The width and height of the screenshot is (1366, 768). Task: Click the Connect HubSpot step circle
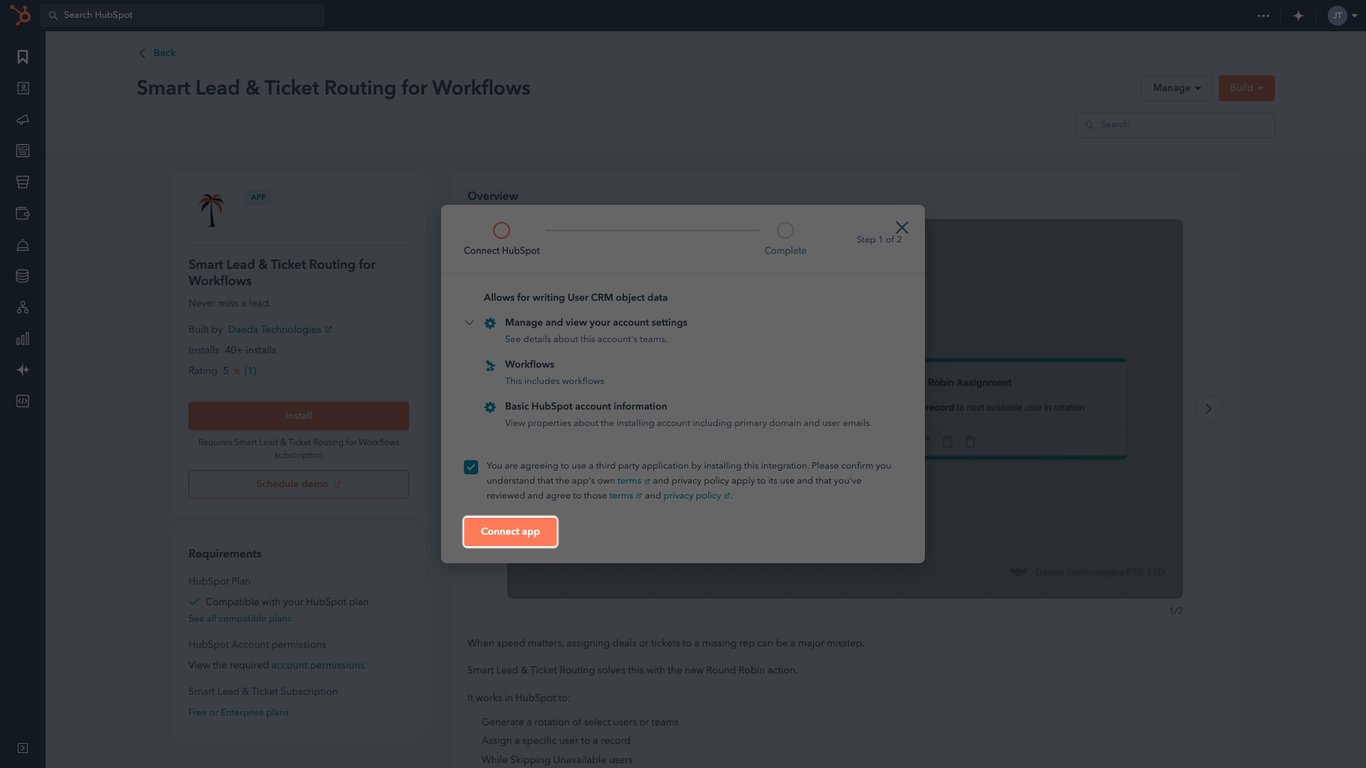point(501,230)
